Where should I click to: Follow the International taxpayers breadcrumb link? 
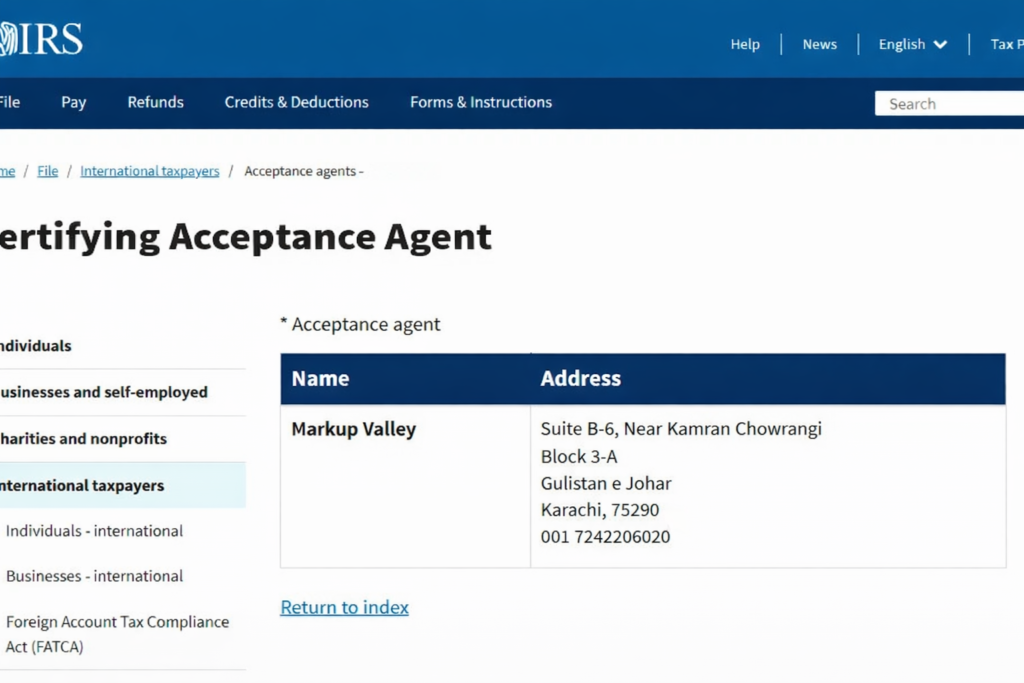click(149, 171)
